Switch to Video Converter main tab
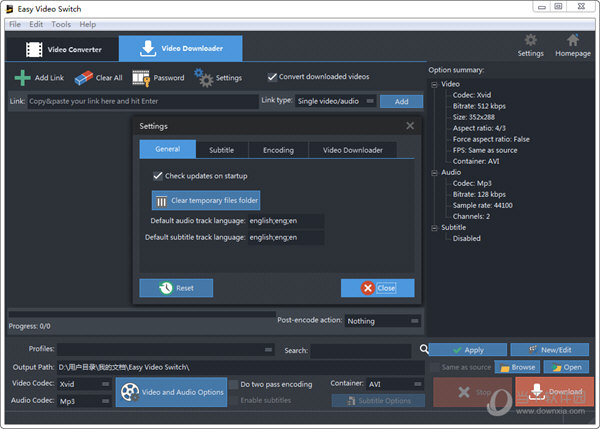This screenshot has height=429, width=600. click(x=63, y=49)
